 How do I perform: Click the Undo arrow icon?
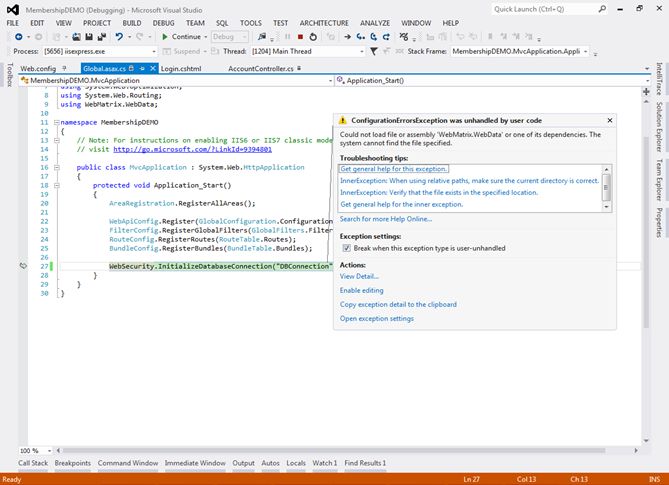coord(119,37)
